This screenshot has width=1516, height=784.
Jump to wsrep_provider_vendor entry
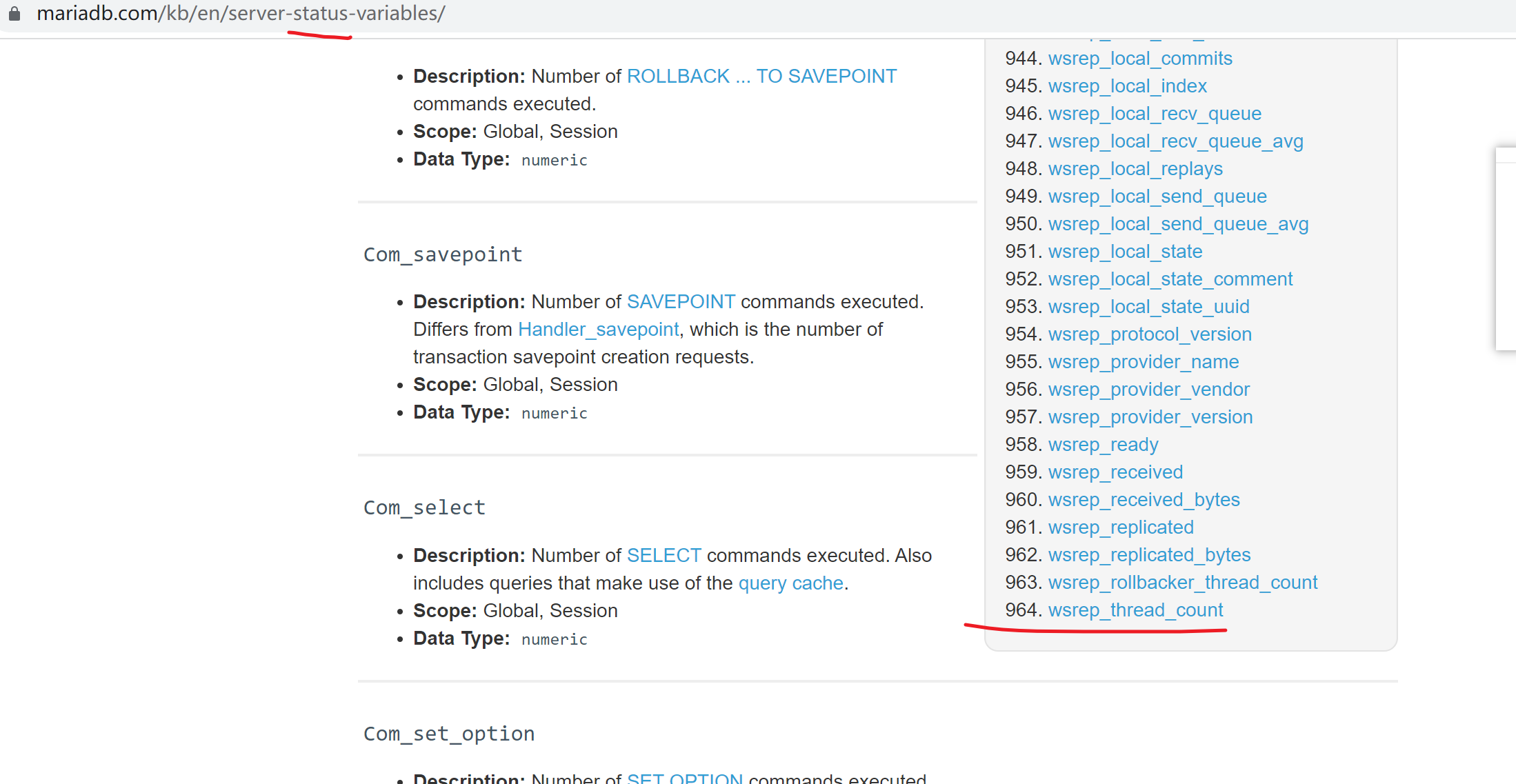coord(1148,390)
